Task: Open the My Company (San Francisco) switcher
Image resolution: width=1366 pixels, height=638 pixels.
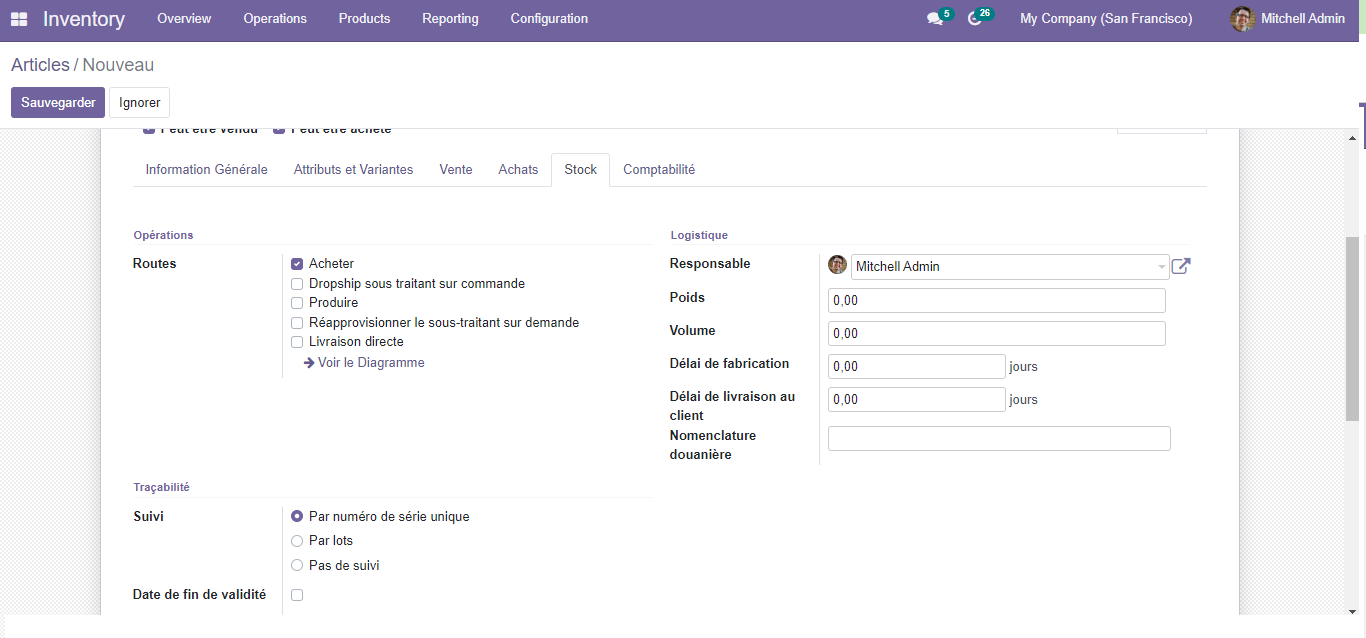Action: click(x=1105, y=19)
